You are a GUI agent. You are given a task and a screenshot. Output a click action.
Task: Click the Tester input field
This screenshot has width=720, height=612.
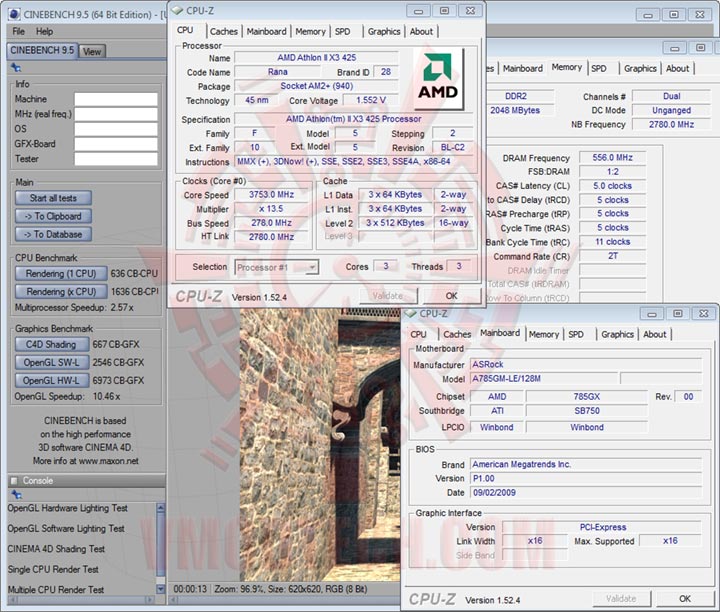coord(116,159)
